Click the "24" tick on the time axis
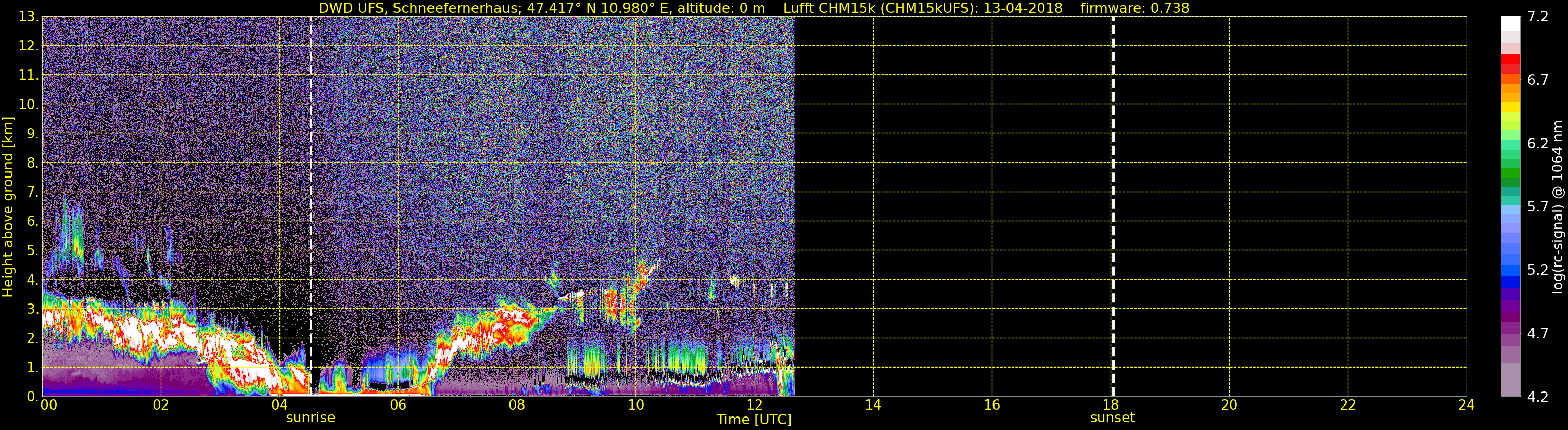Image resolution: width=1568 pixels, height=430 pixels. tap(1467, 405)
